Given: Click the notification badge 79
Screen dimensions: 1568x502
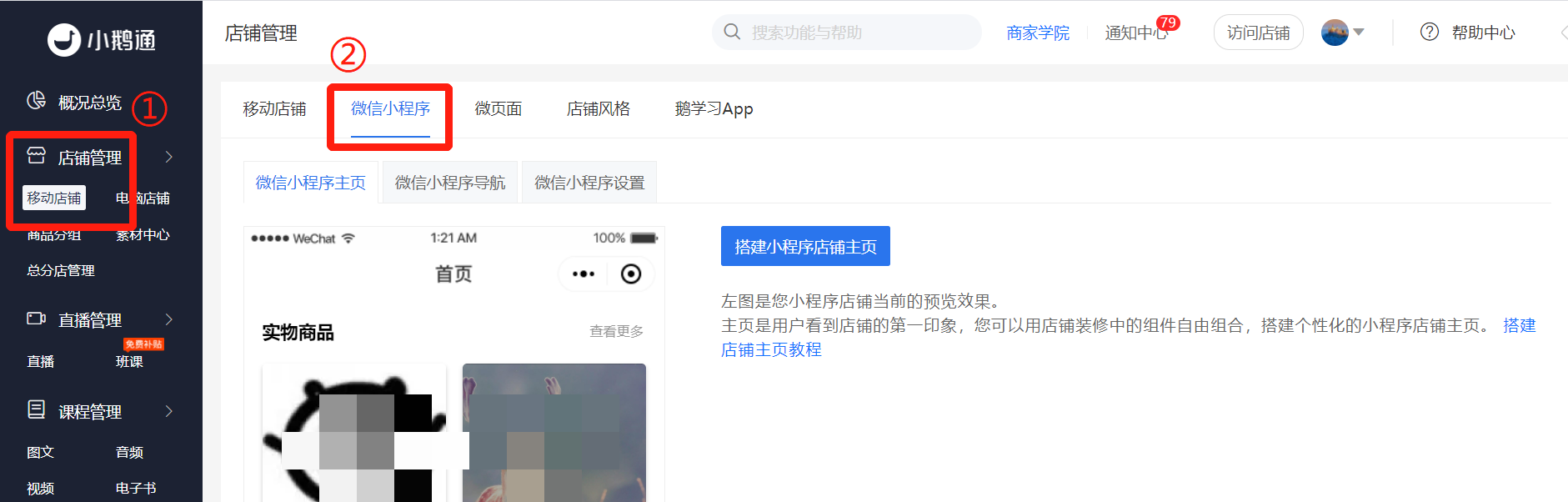Looking at the screenshot, I should 1168,23.
